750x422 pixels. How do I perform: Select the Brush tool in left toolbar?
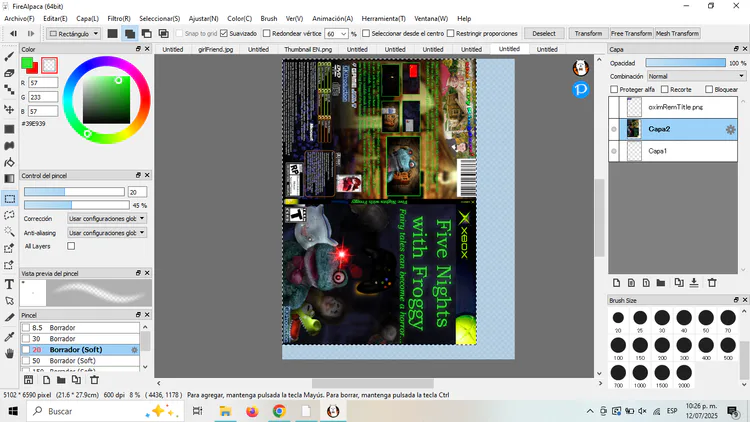click(x=9, y=56)
